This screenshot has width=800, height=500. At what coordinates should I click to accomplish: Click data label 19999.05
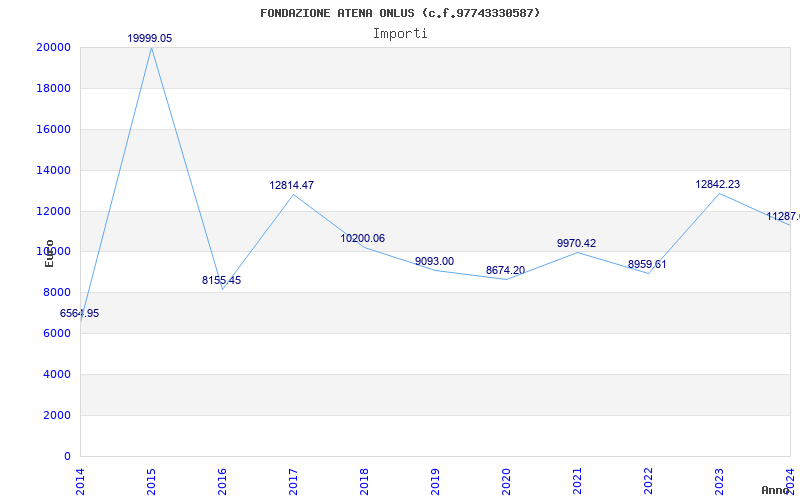149,38
